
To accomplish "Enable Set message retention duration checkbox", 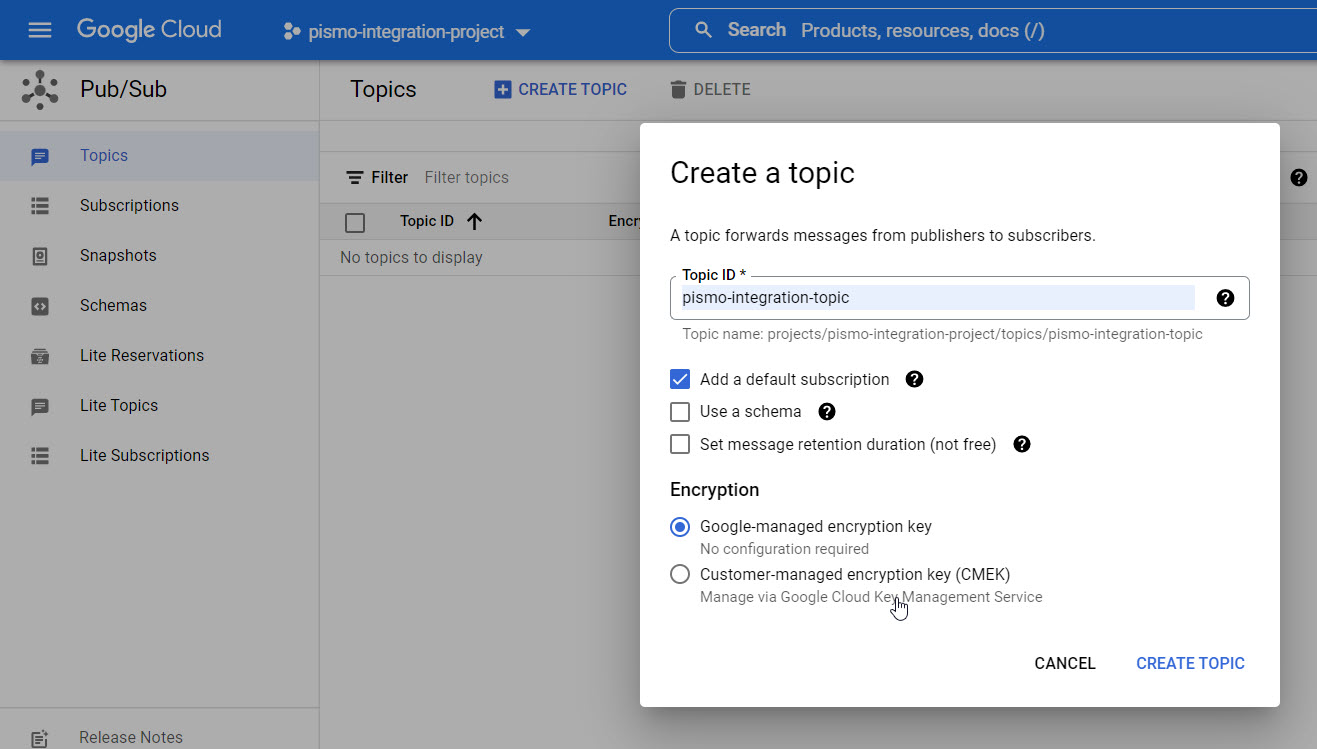I will 680,445.
